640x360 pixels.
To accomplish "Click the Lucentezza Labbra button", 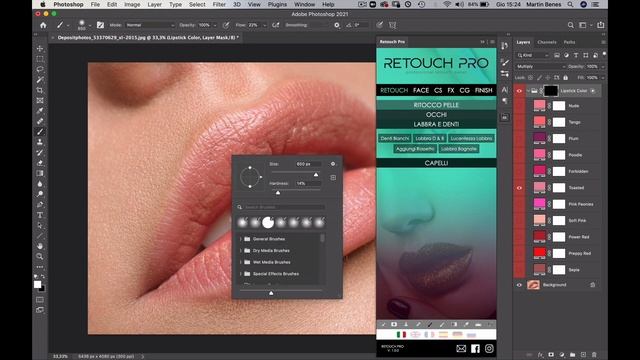I will [x=471, y=138].
